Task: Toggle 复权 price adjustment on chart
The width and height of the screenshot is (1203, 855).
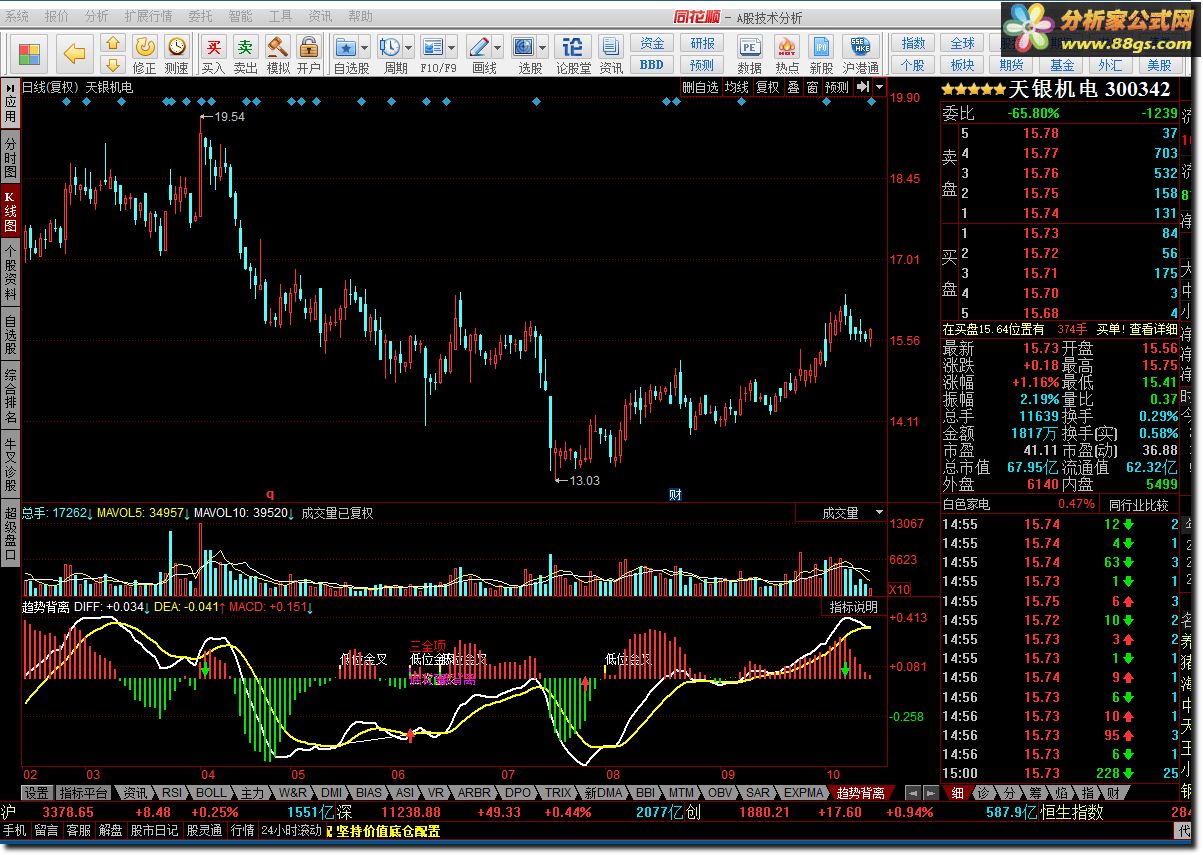Action: 767,87
